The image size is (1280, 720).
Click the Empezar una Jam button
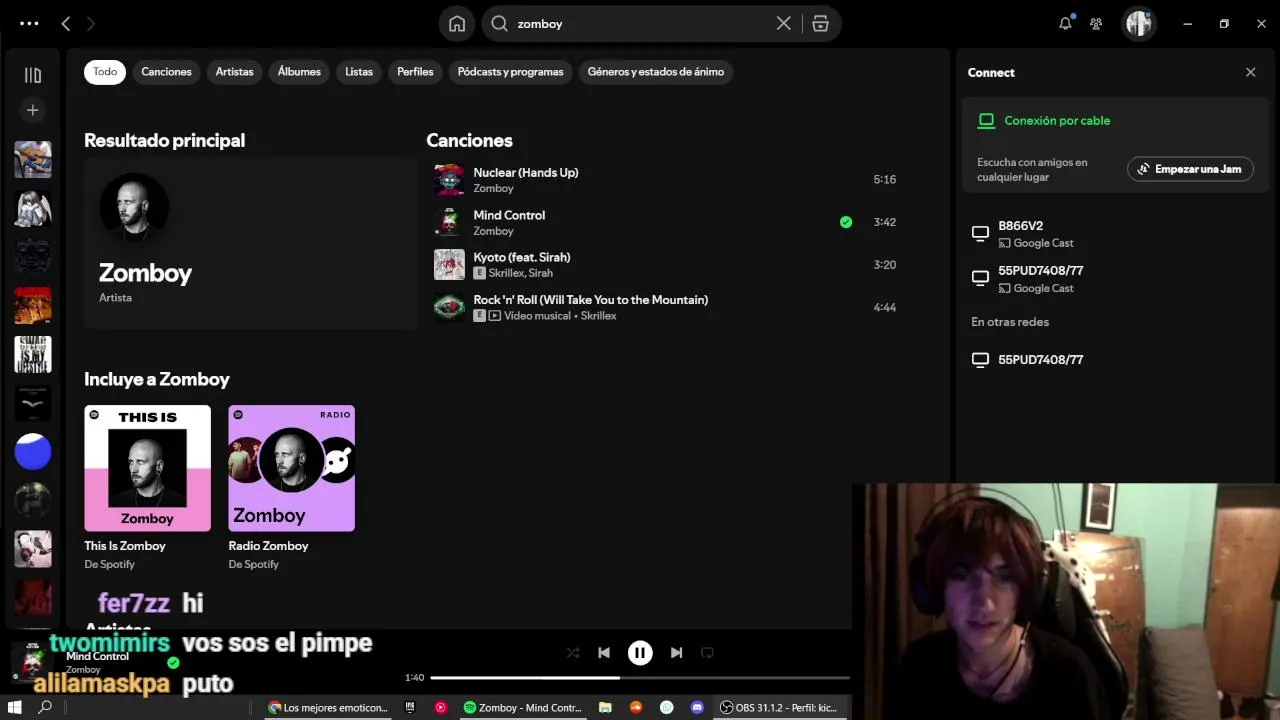coord(1190,169)
